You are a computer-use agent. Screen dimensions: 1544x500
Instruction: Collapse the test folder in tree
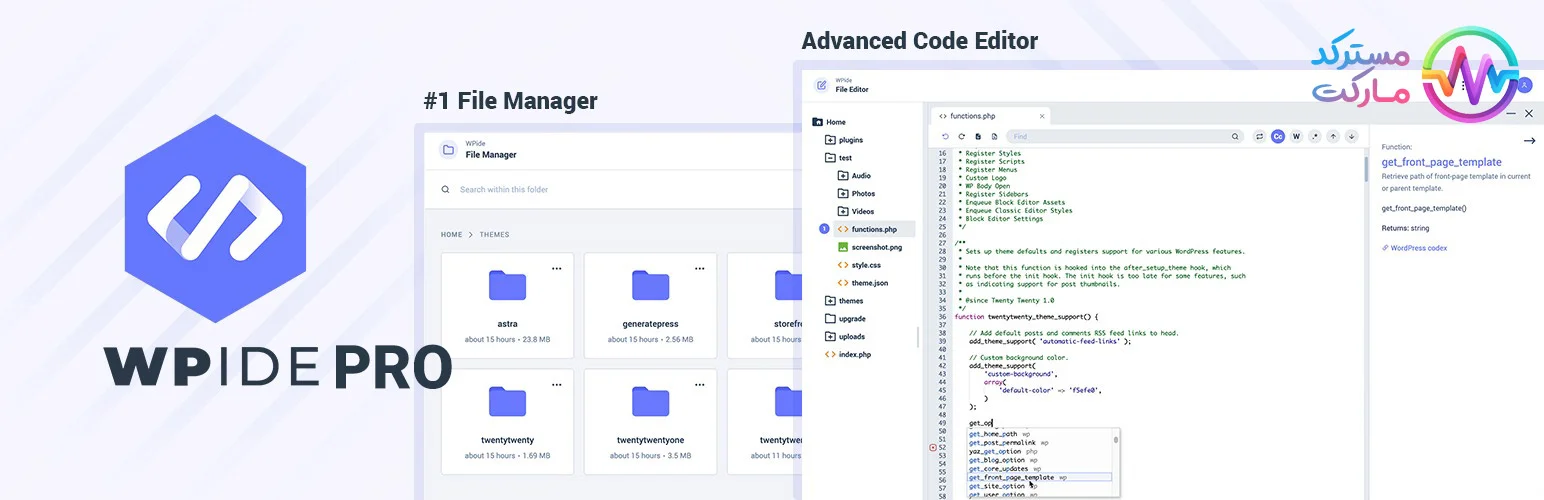coord(830,158)
